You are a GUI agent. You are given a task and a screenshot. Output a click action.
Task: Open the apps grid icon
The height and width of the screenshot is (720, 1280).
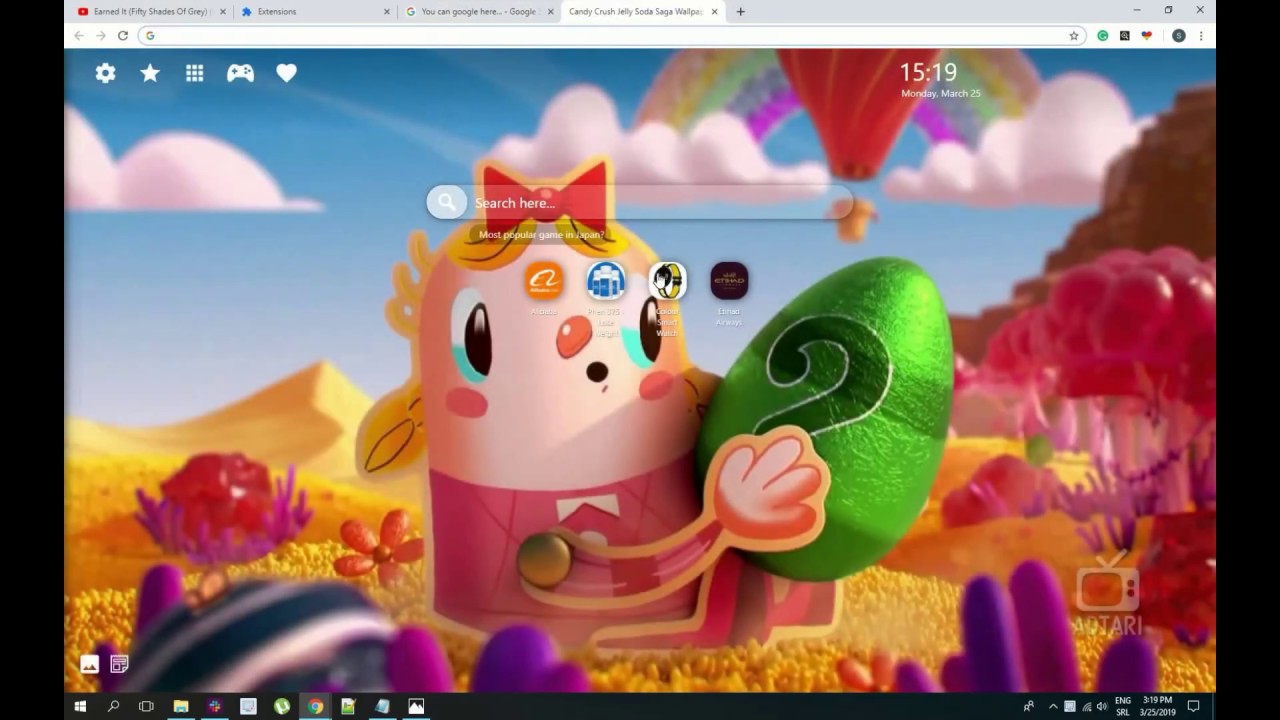point(194,72)
